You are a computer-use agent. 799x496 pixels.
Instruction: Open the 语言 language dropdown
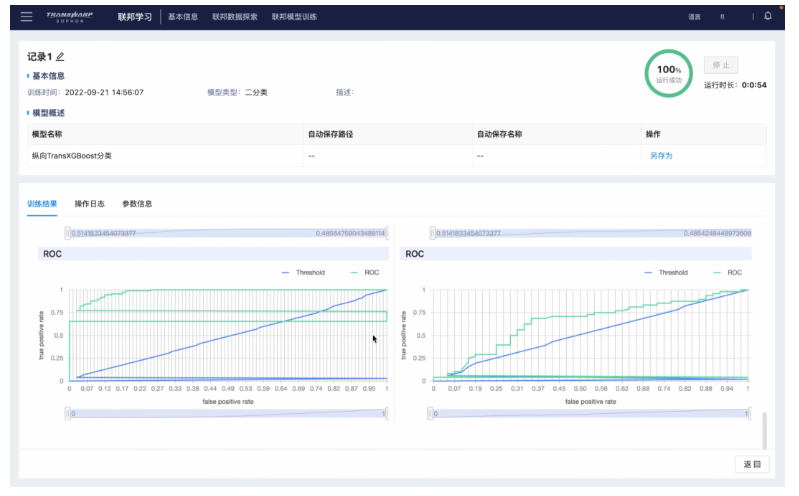point(694,17)
